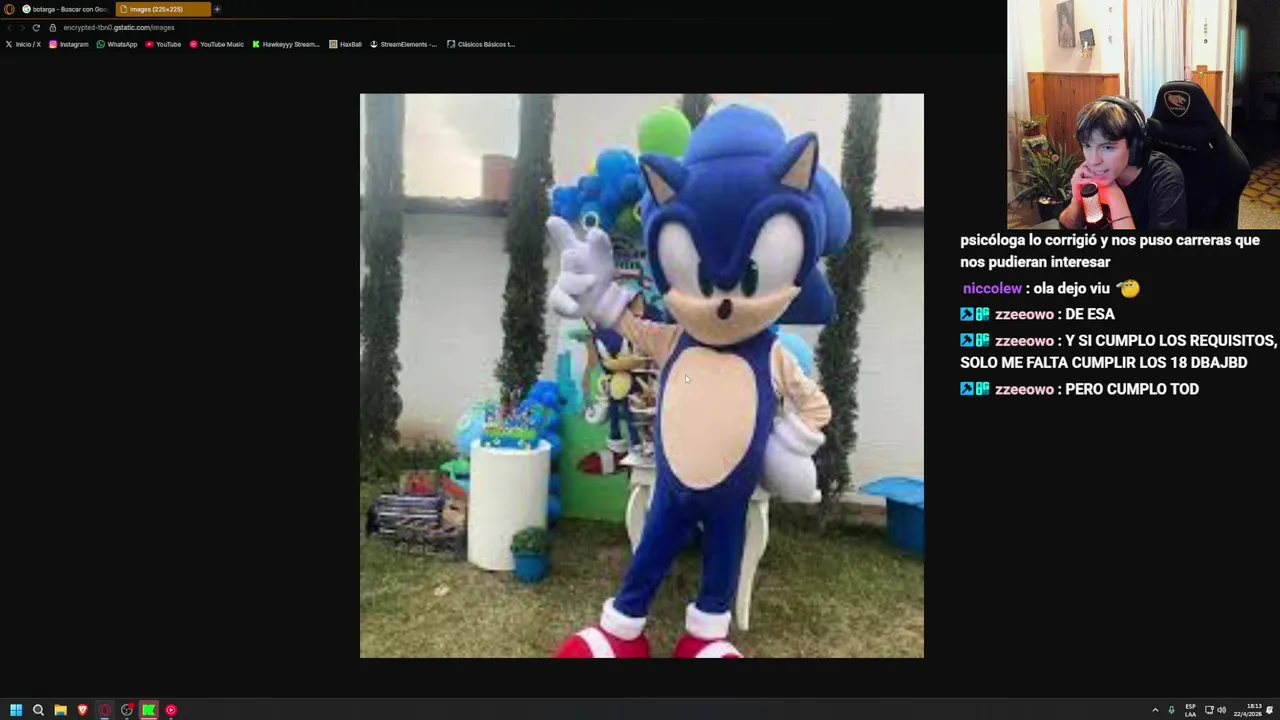Open the WhatsApp bookmark
This screenshot has height=720, width=1280.
117,44
